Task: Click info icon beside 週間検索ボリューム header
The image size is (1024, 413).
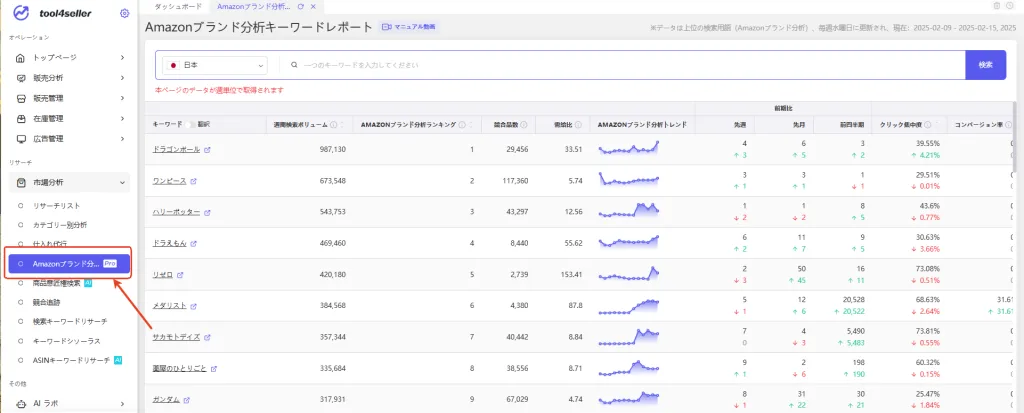Action: coord(334,124)
